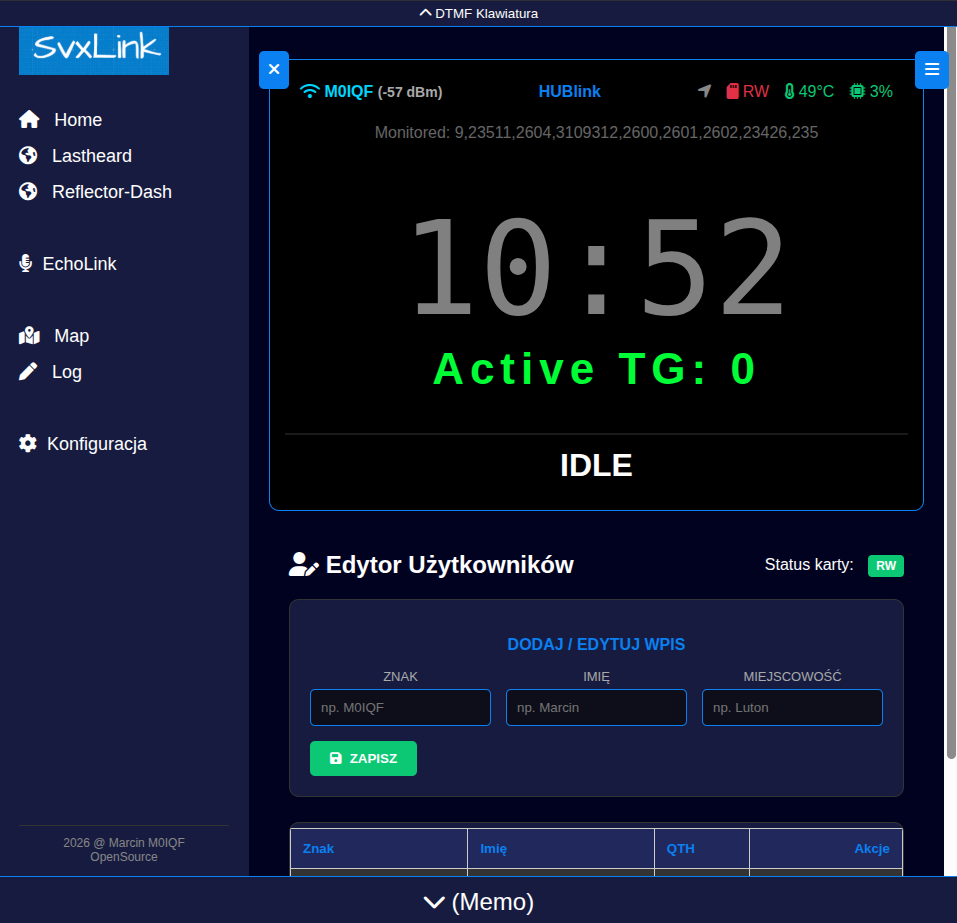Click the temperature 49°C indicator
The height and width of the screenshot is (923, 957).
click(809, 92)
